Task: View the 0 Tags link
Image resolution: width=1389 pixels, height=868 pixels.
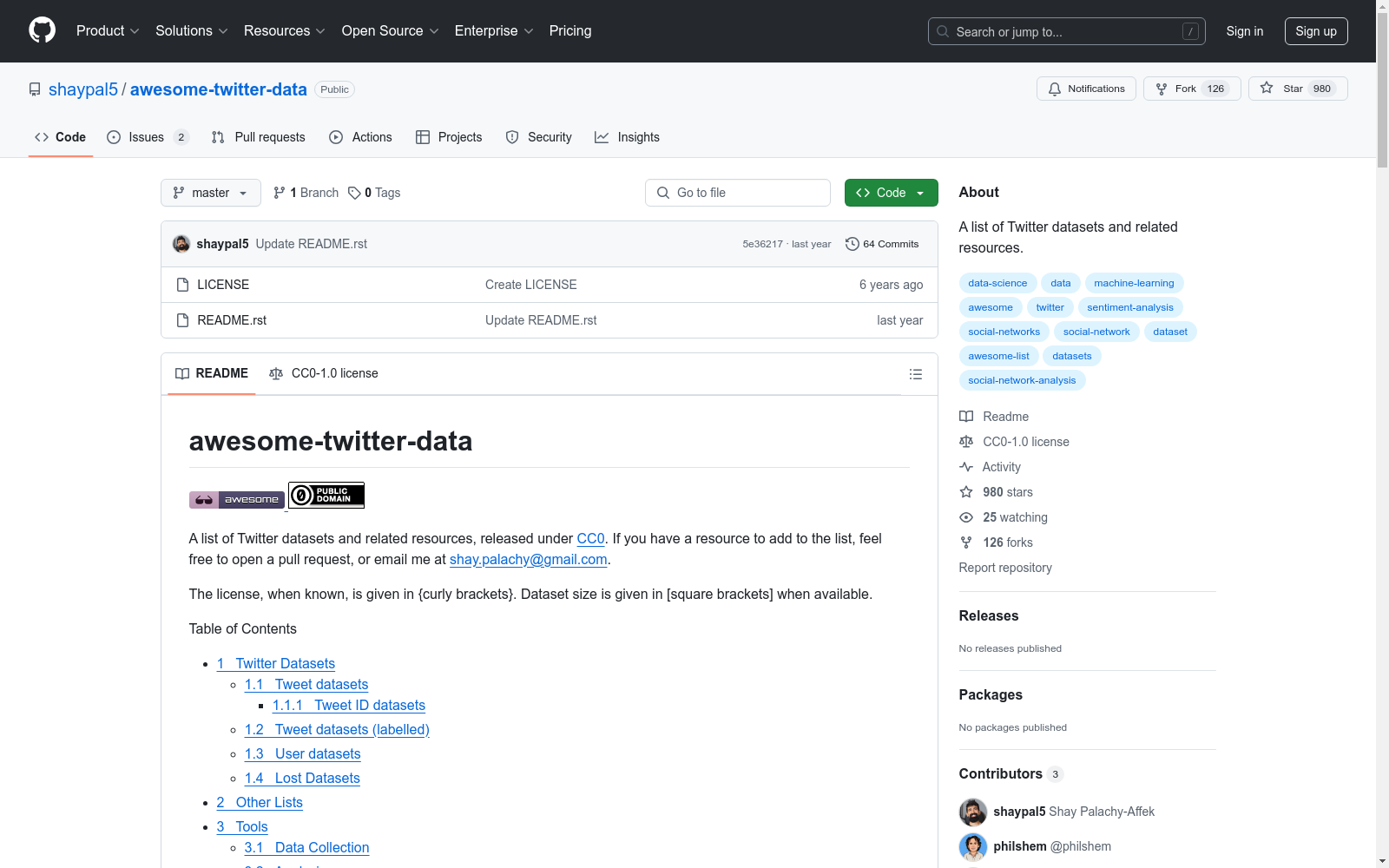Action: [374, 193]
